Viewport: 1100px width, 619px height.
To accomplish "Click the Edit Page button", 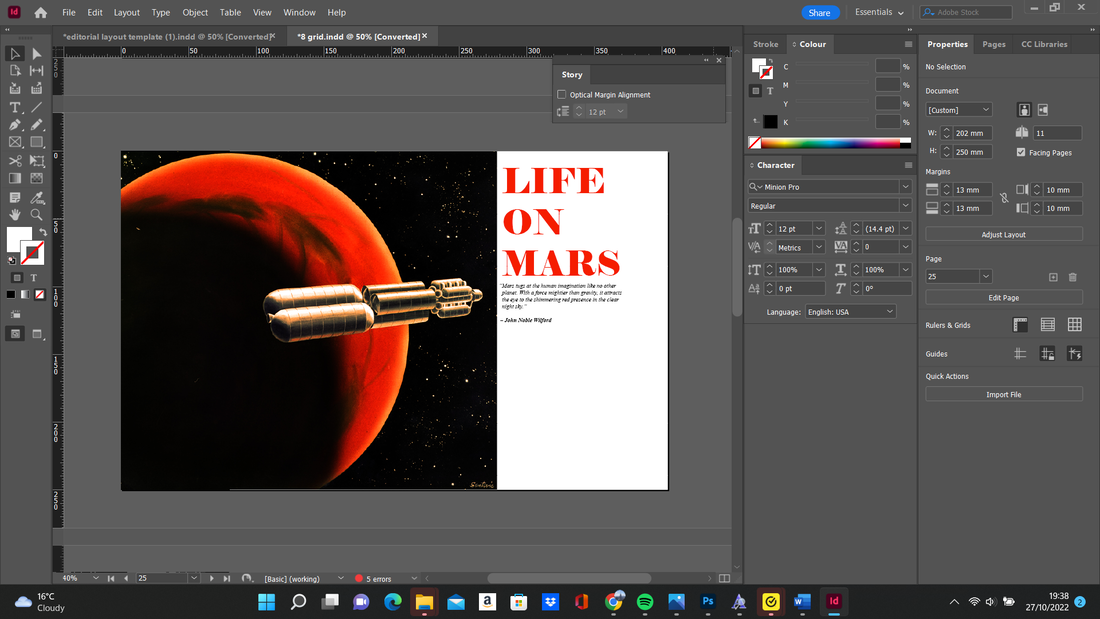I will pos(1004,298).
